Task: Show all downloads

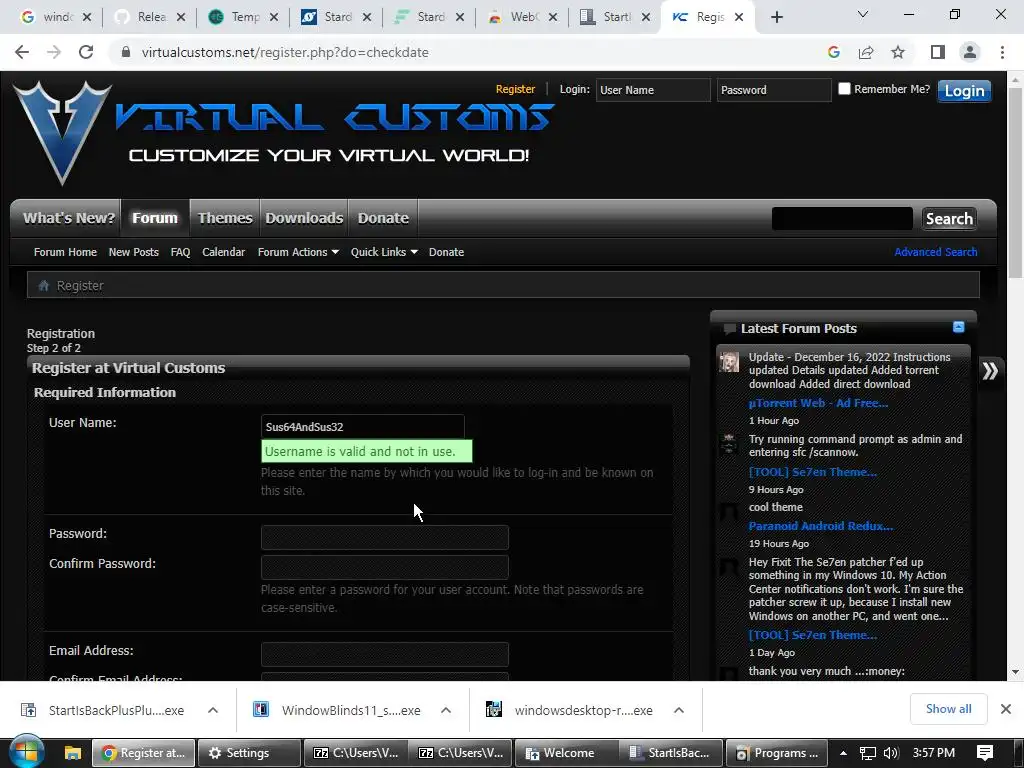Action: tap(948, 709)
